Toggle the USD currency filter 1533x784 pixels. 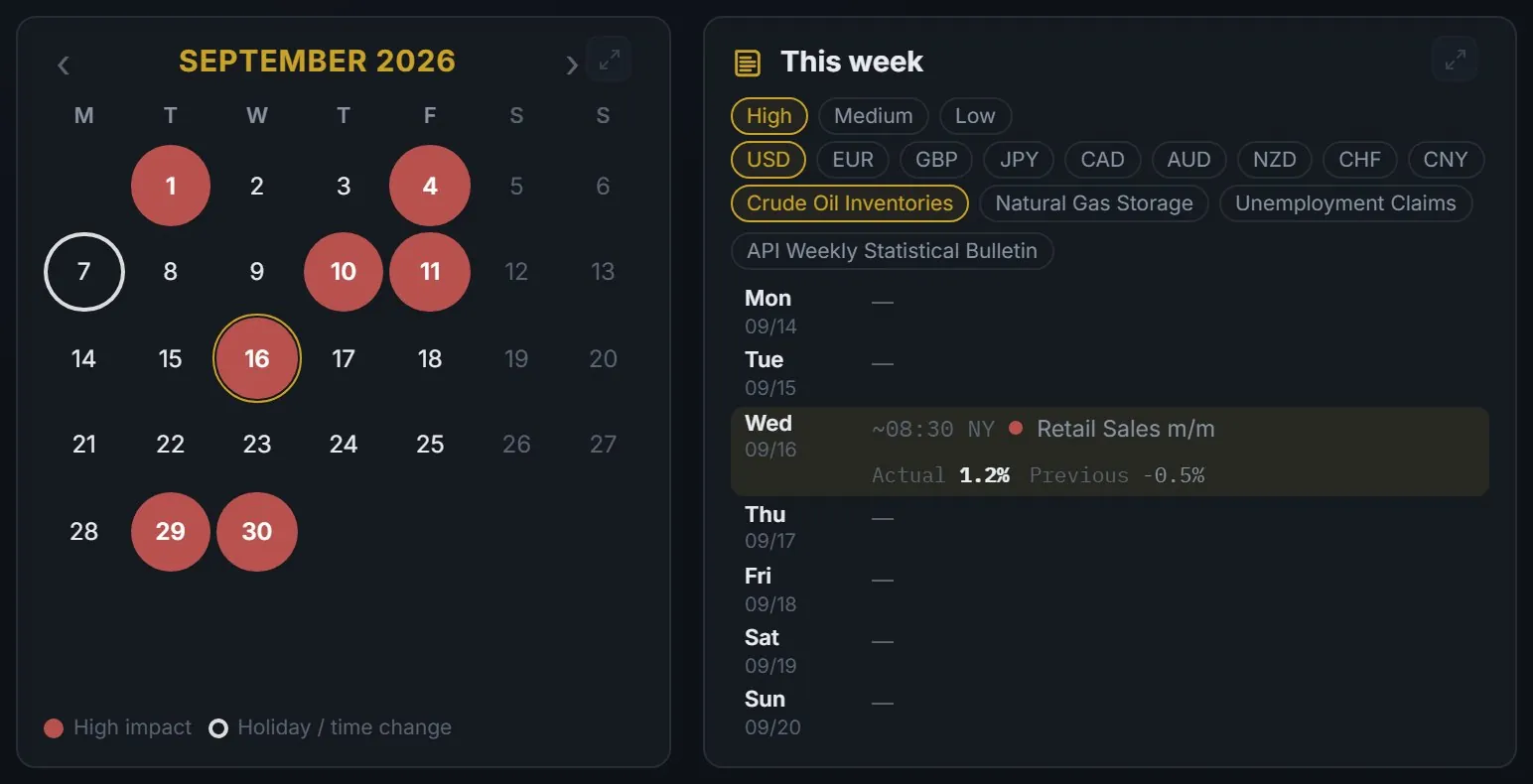coord(768,160)
